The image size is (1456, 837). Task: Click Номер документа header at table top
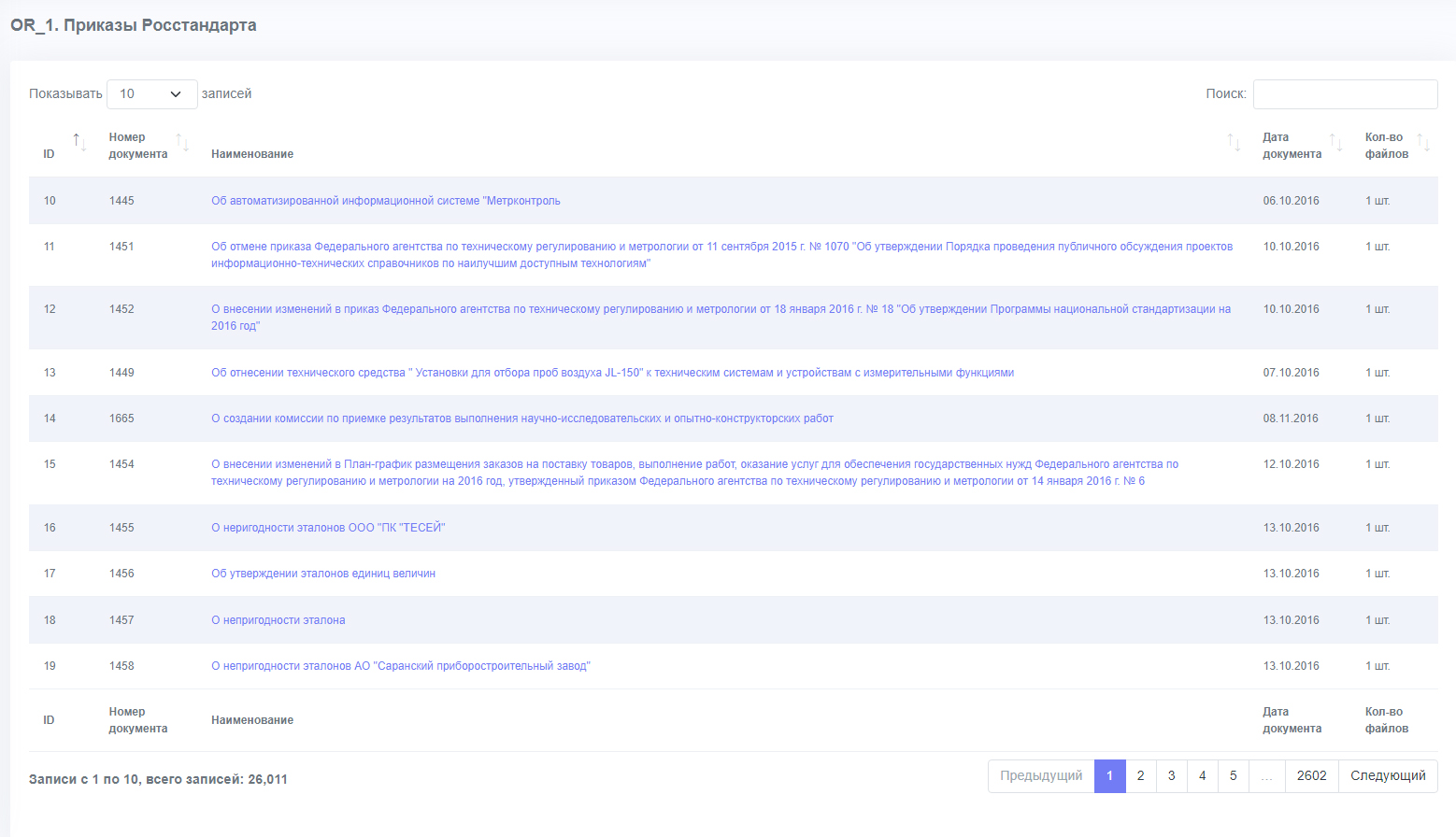coord(138,146)
